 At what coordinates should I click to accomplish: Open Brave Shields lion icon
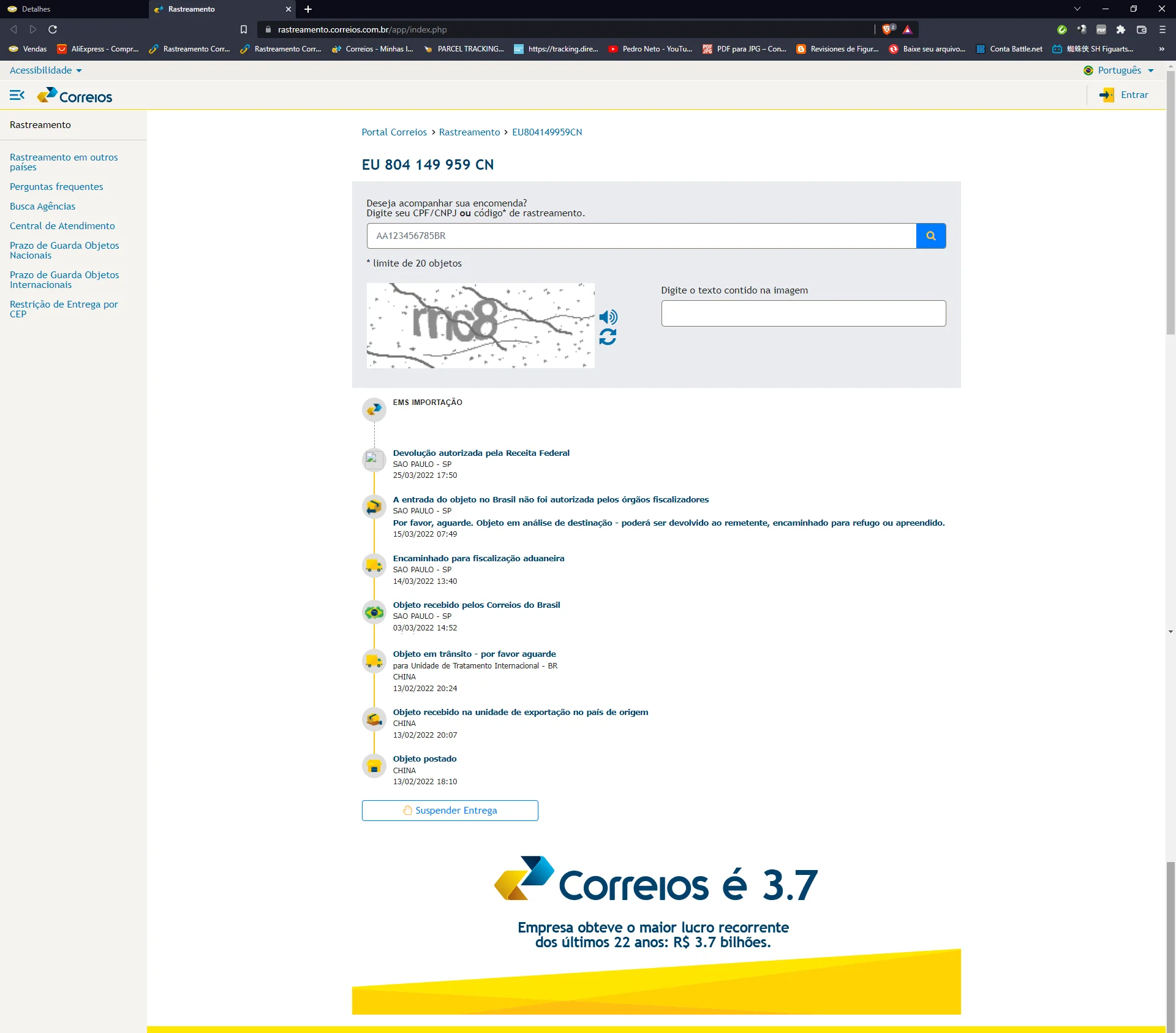887,29
